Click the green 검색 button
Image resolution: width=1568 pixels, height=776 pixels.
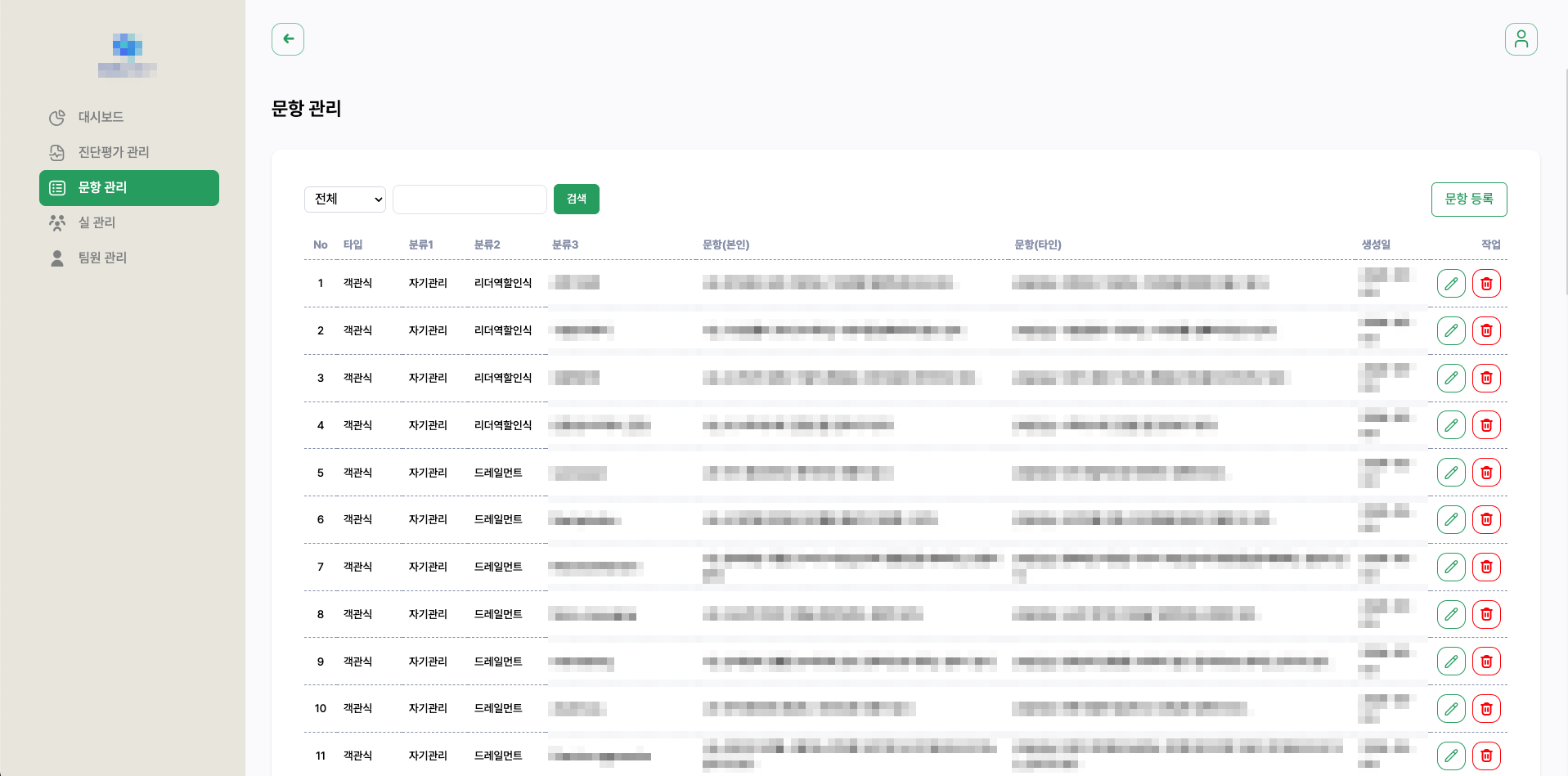(577, 200)
